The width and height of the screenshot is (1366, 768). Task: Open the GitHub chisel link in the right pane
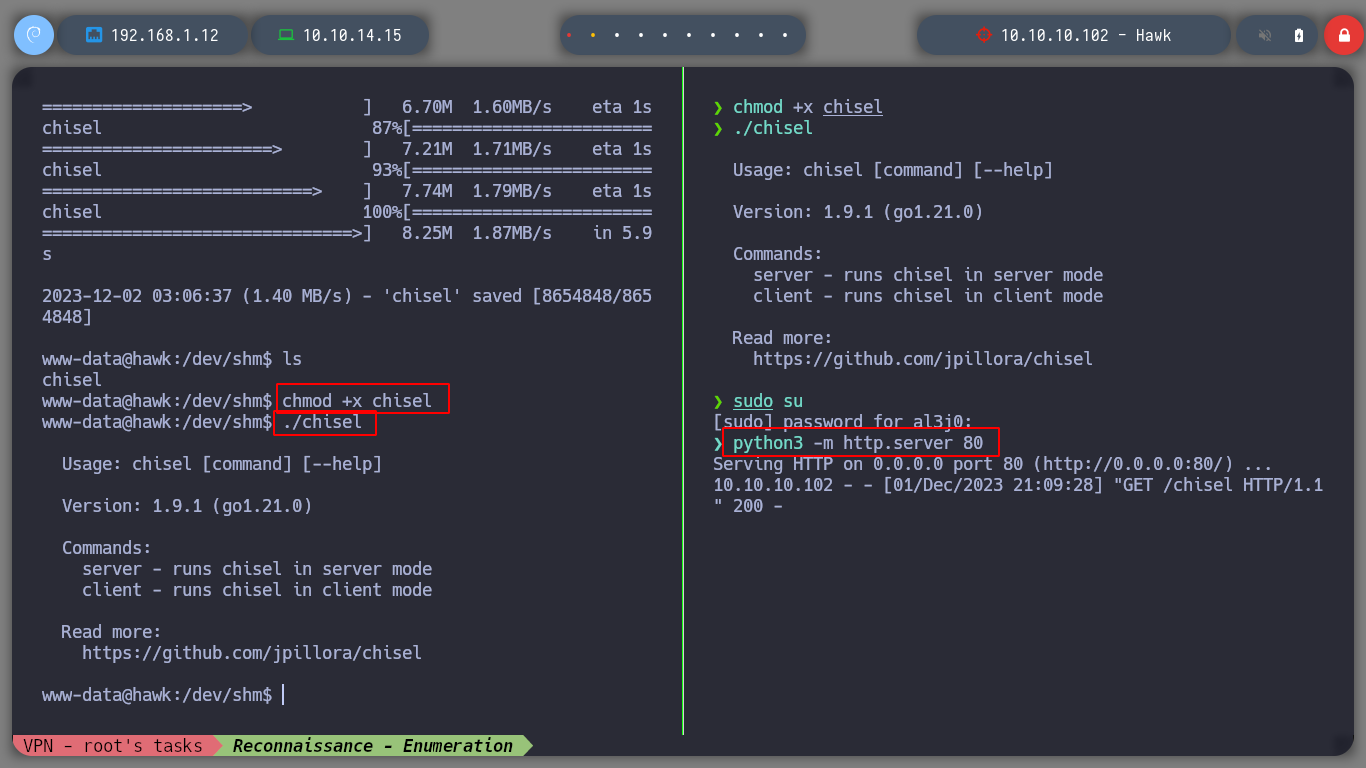pos(923,359)
